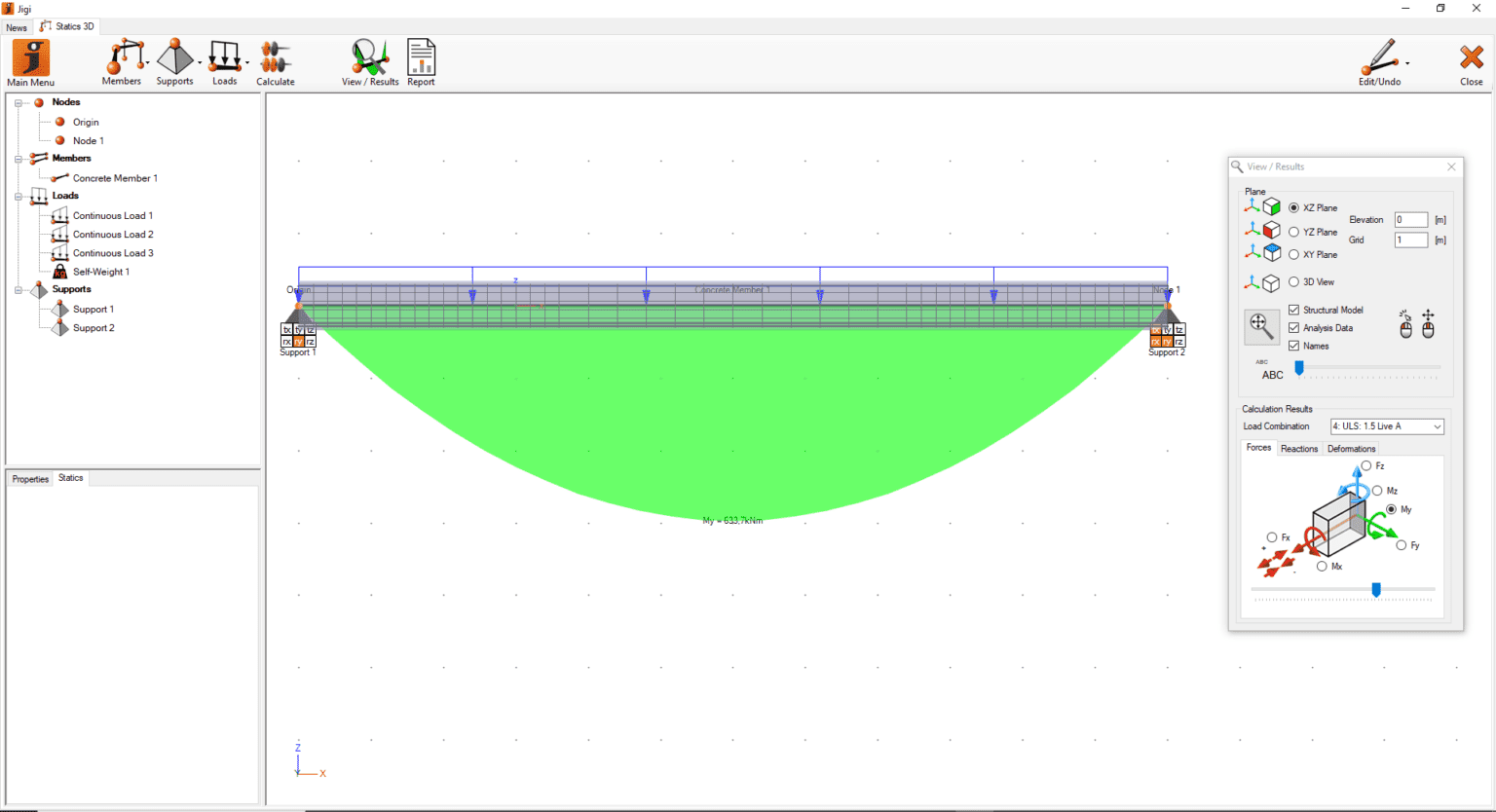Select the Fz force radio button
Screen dimensions: 1496x812
click(1366, 466)
